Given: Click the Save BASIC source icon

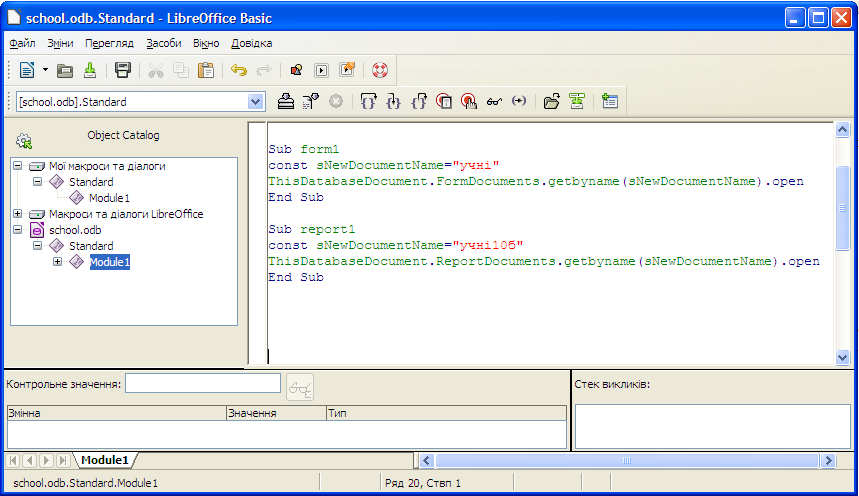Looking at the screenshot, I should coord(577,101).
